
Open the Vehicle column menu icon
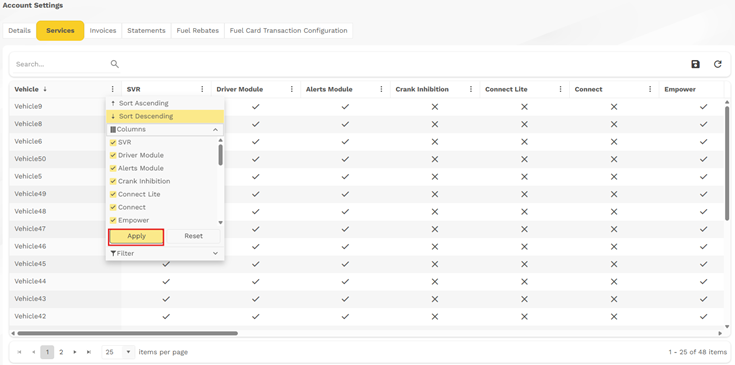(x=112, y=89)
